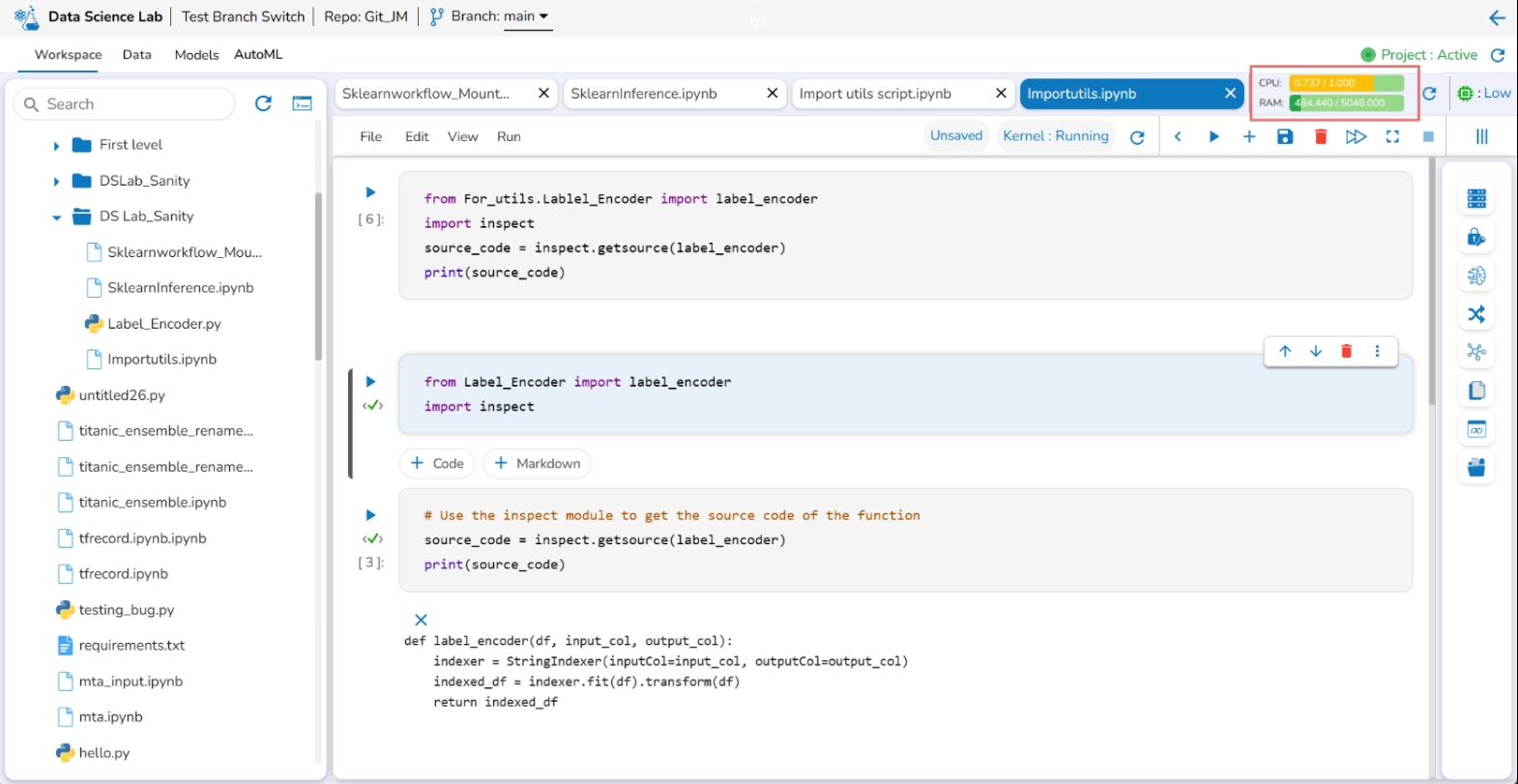Save the notebook using the toolbar save icon
Image resolution: width=1518 pixels, height=784 pixels.
[1285, 136]
